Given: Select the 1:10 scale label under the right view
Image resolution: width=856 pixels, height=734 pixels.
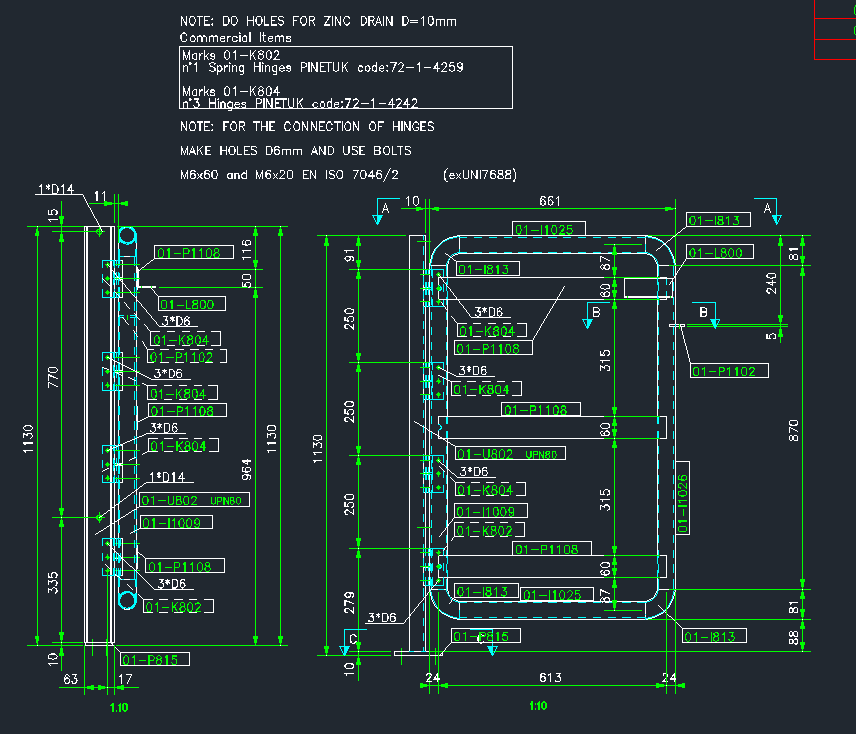Looking at the screenshot, I should point(537,706).
